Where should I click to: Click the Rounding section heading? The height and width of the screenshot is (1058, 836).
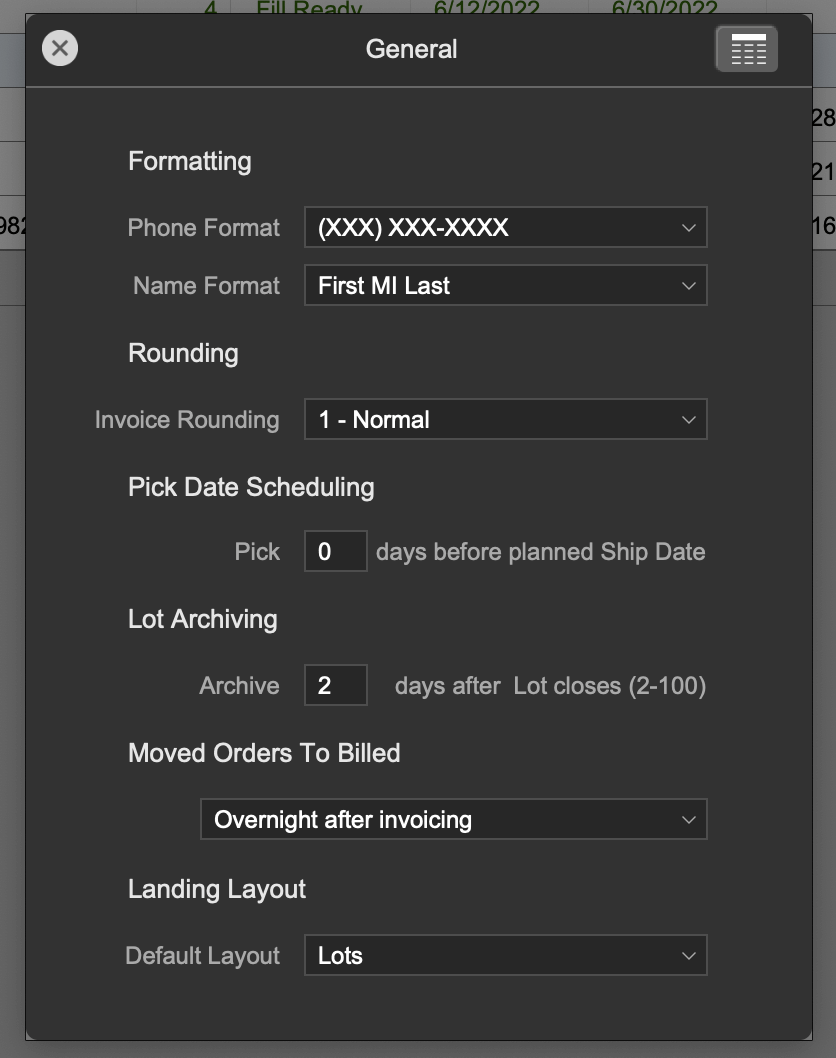pos(183,354)
